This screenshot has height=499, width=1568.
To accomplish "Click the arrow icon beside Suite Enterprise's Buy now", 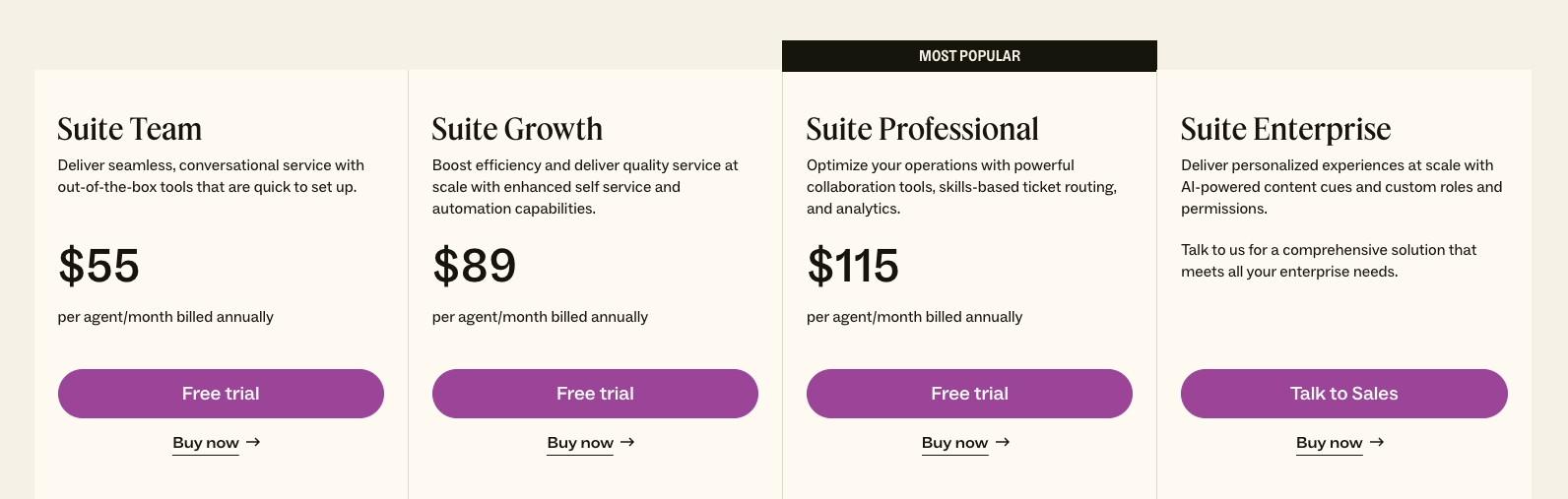I will (1377, 443).
